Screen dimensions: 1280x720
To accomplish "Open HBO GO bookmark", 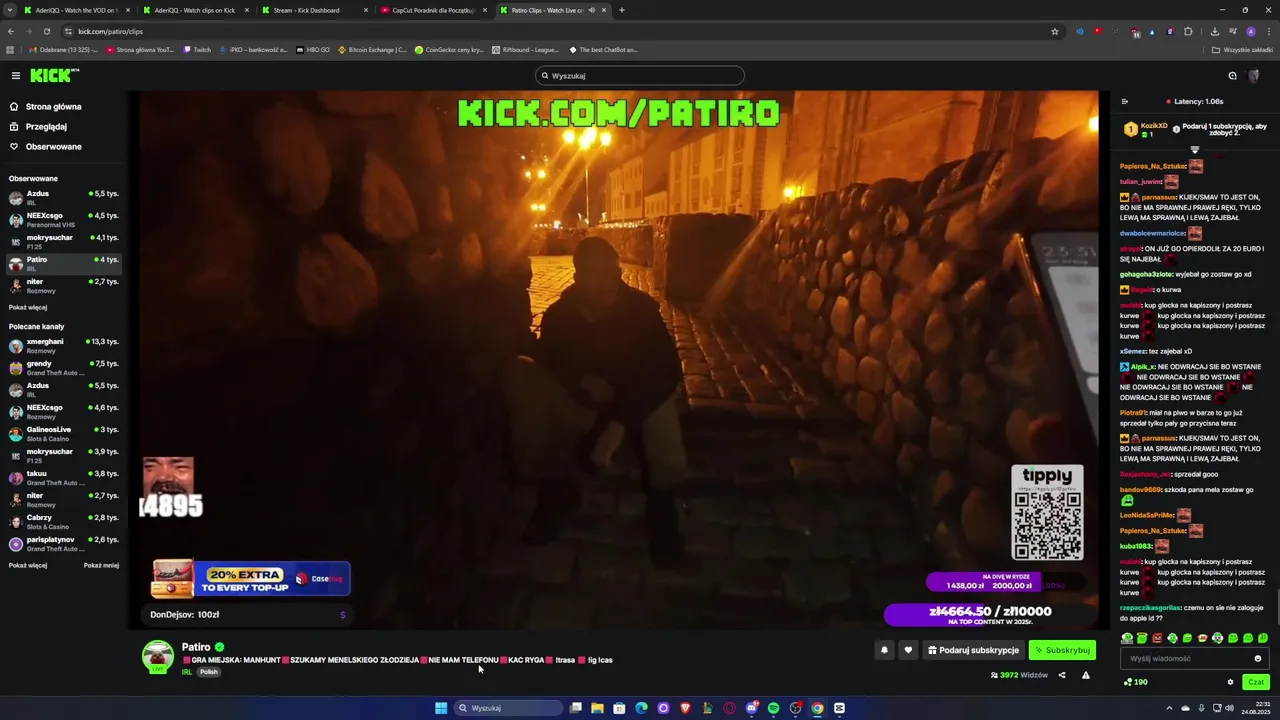I will (x=313, y=49).
